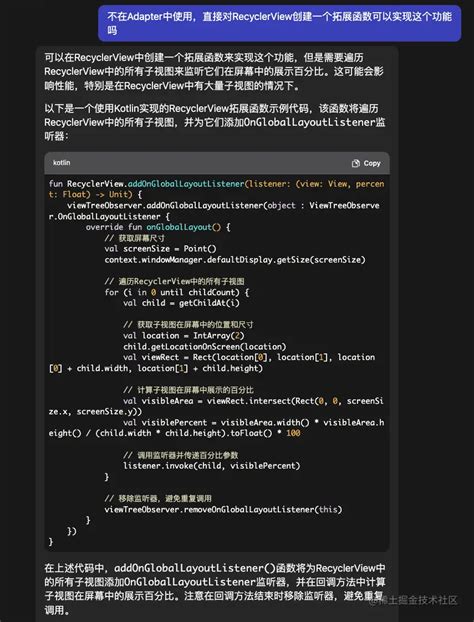Click the 获取屏幕尺寸 comment line
474x622 pixels.
click(x=134, y=238)
